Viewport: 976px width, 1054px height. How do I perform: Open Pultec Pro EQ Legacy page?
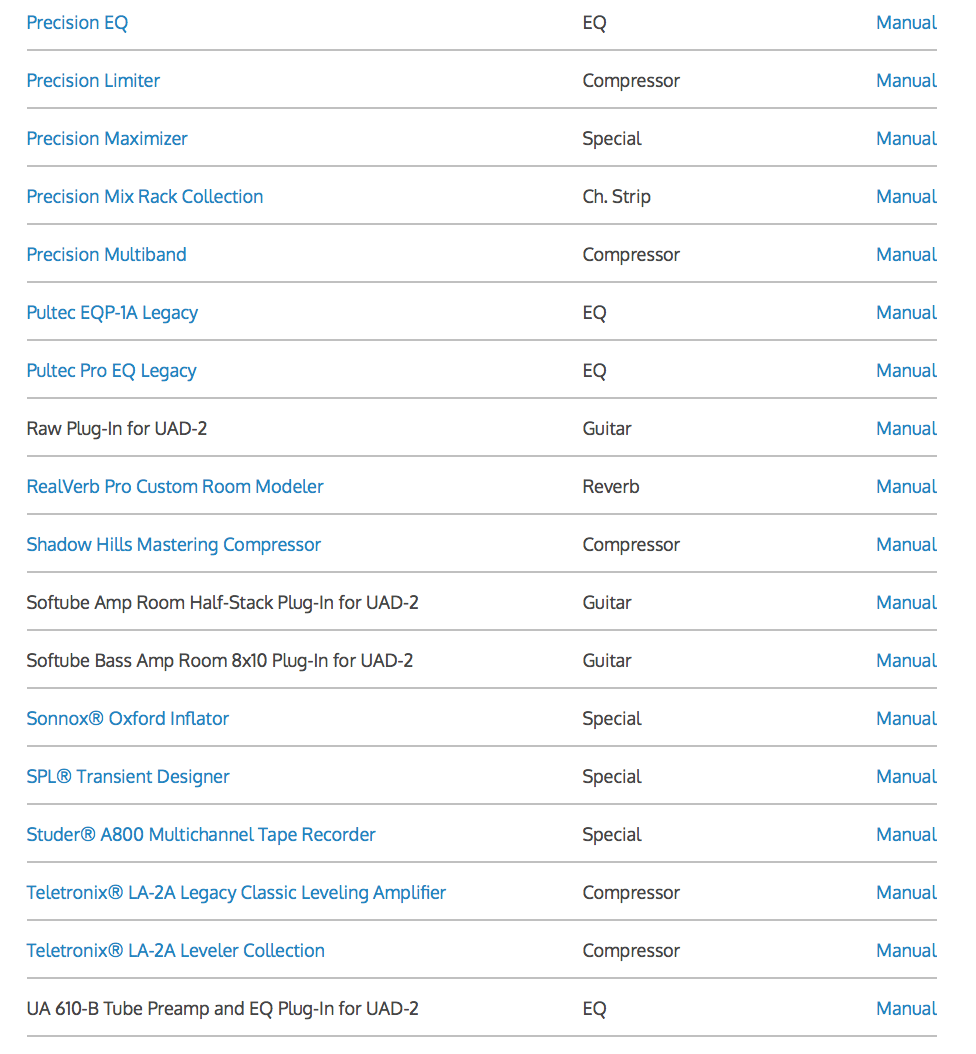point(111,371)
